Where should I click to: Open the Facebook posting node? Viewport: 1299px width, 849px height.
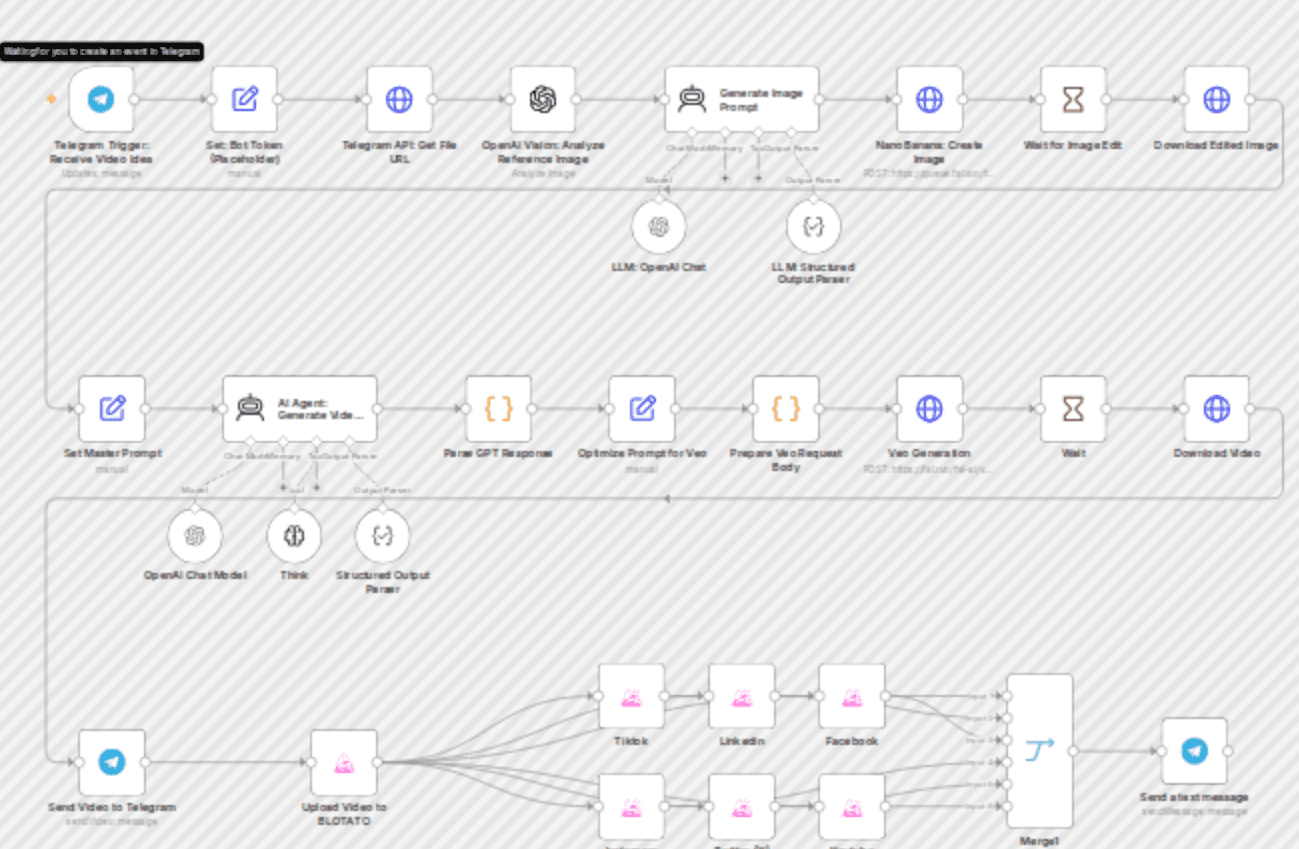(852, 696)
